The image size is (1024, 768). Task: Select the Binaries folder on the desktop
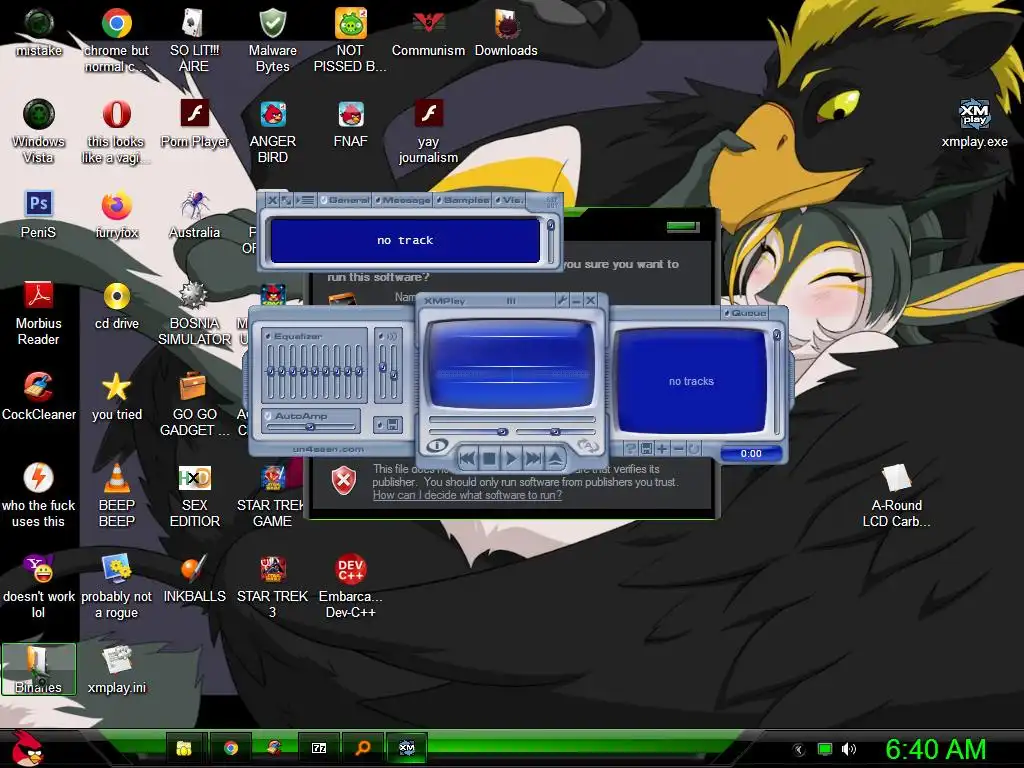(39, 669)
